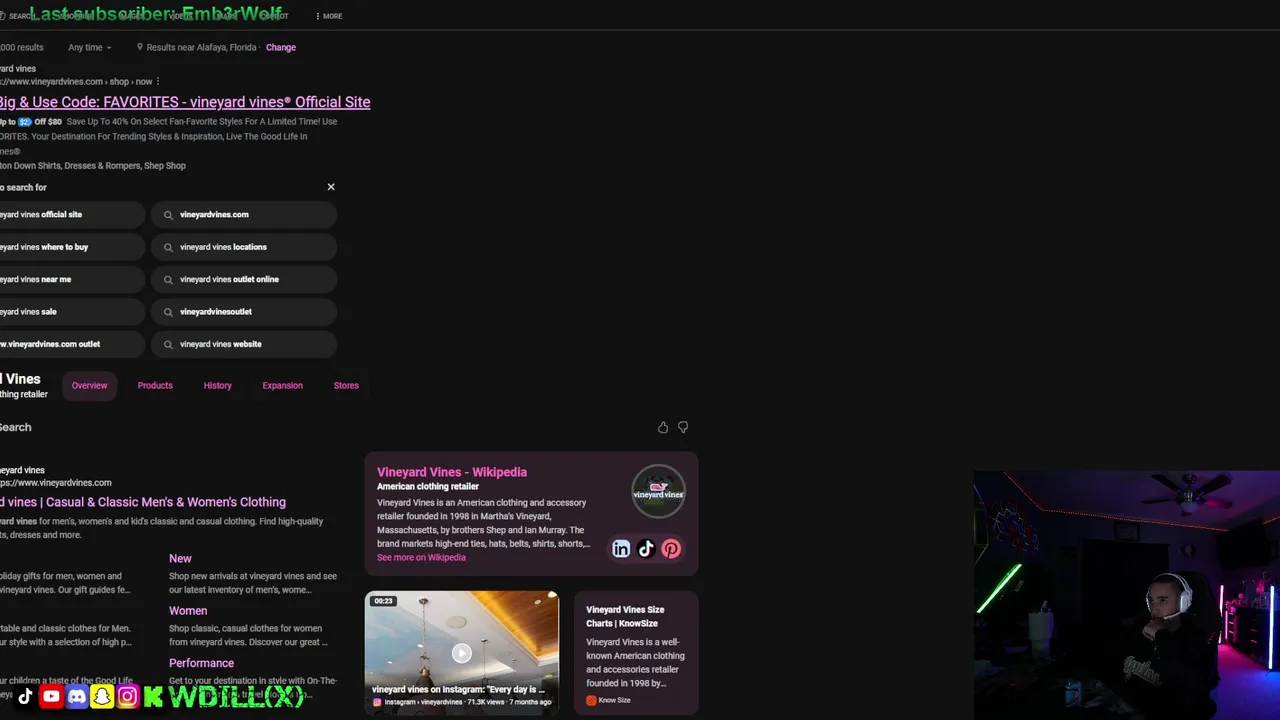
Task: Open the ad options three-dot menu
Action: click(158, 81)
